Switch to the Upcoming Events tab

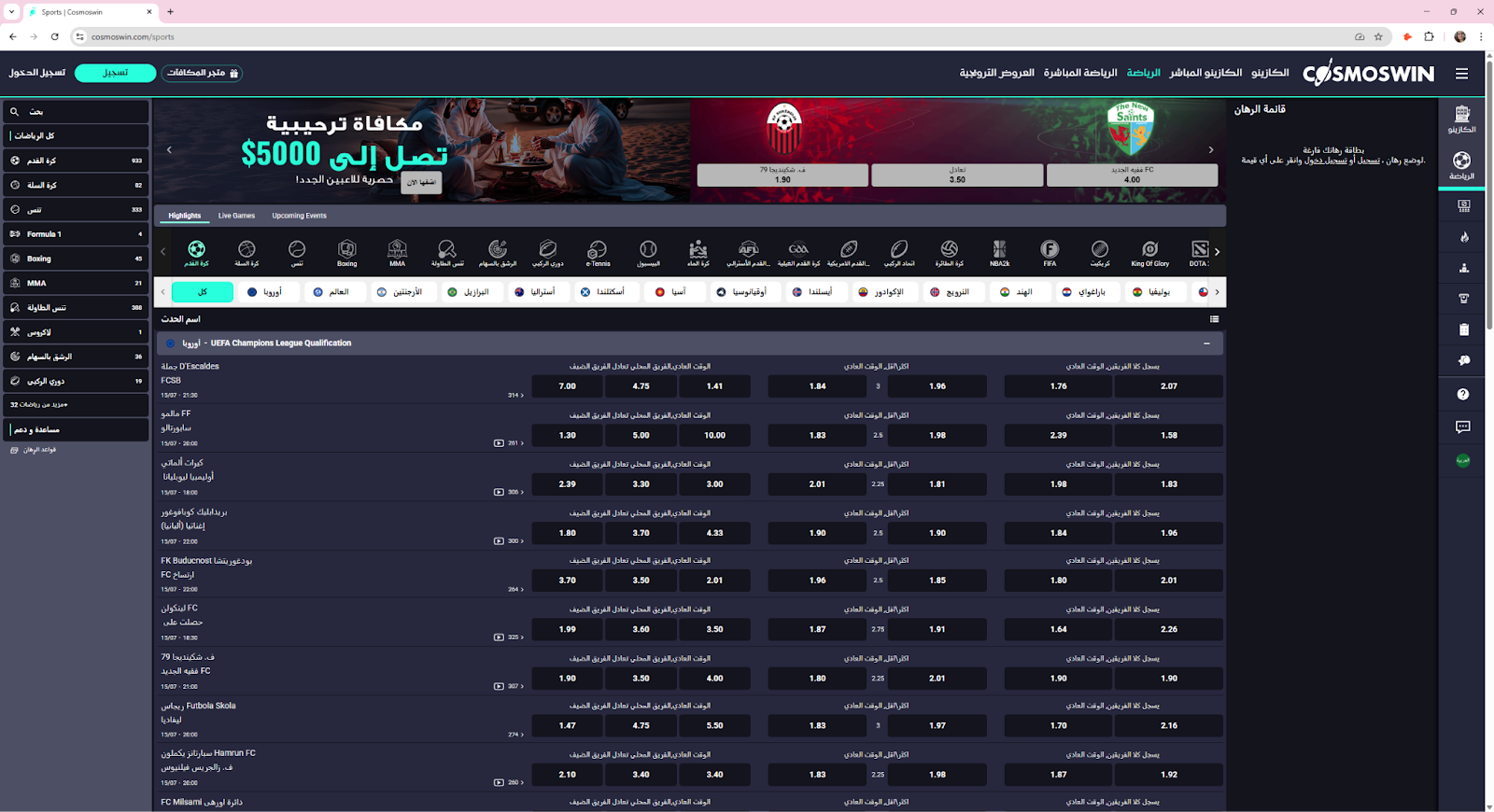pyautogui.click(x=299, y=216)
